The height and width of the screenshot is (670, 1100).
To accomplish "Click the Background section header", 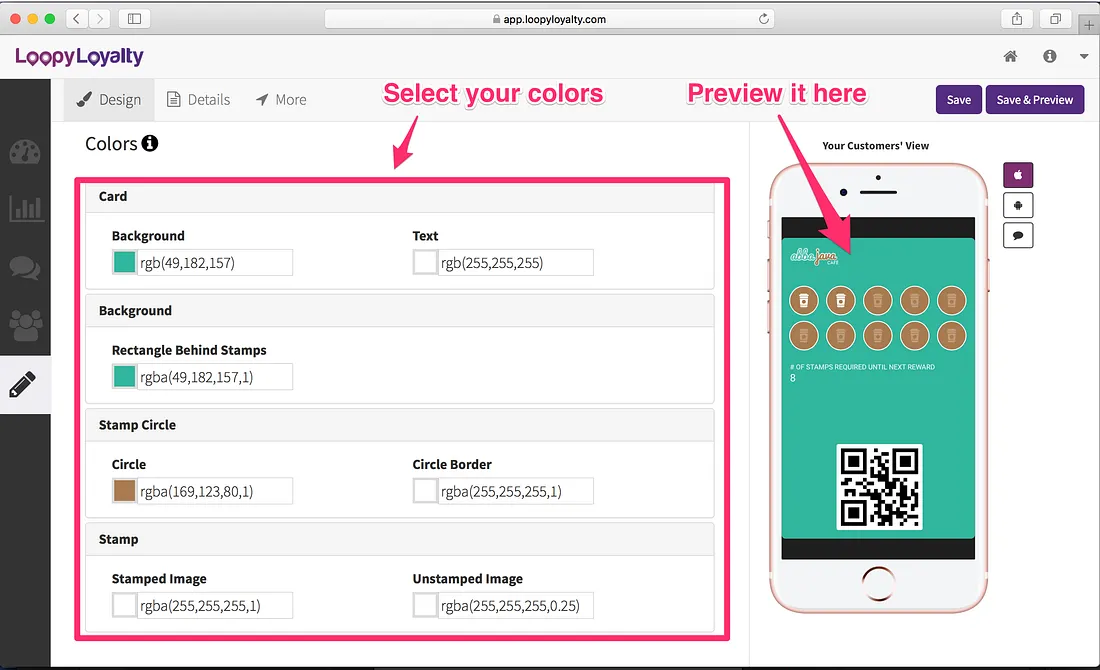I will (x=400, y=311).
